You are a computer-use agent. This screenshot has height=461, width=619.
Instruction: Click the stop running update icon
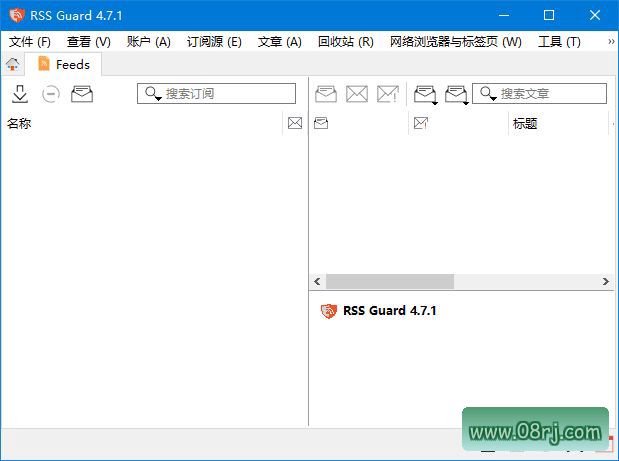point(51,94)
